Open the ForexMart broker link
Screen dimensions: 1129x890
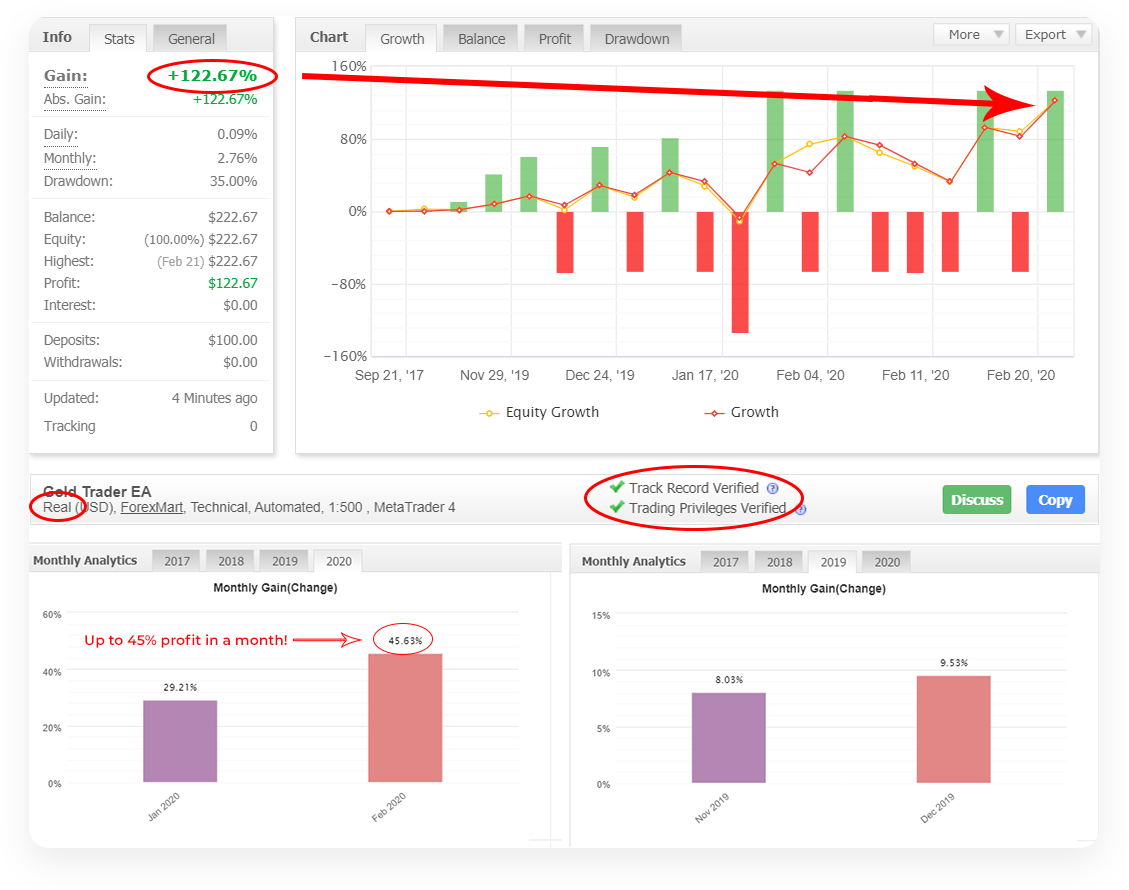click(x=151, y=507)
